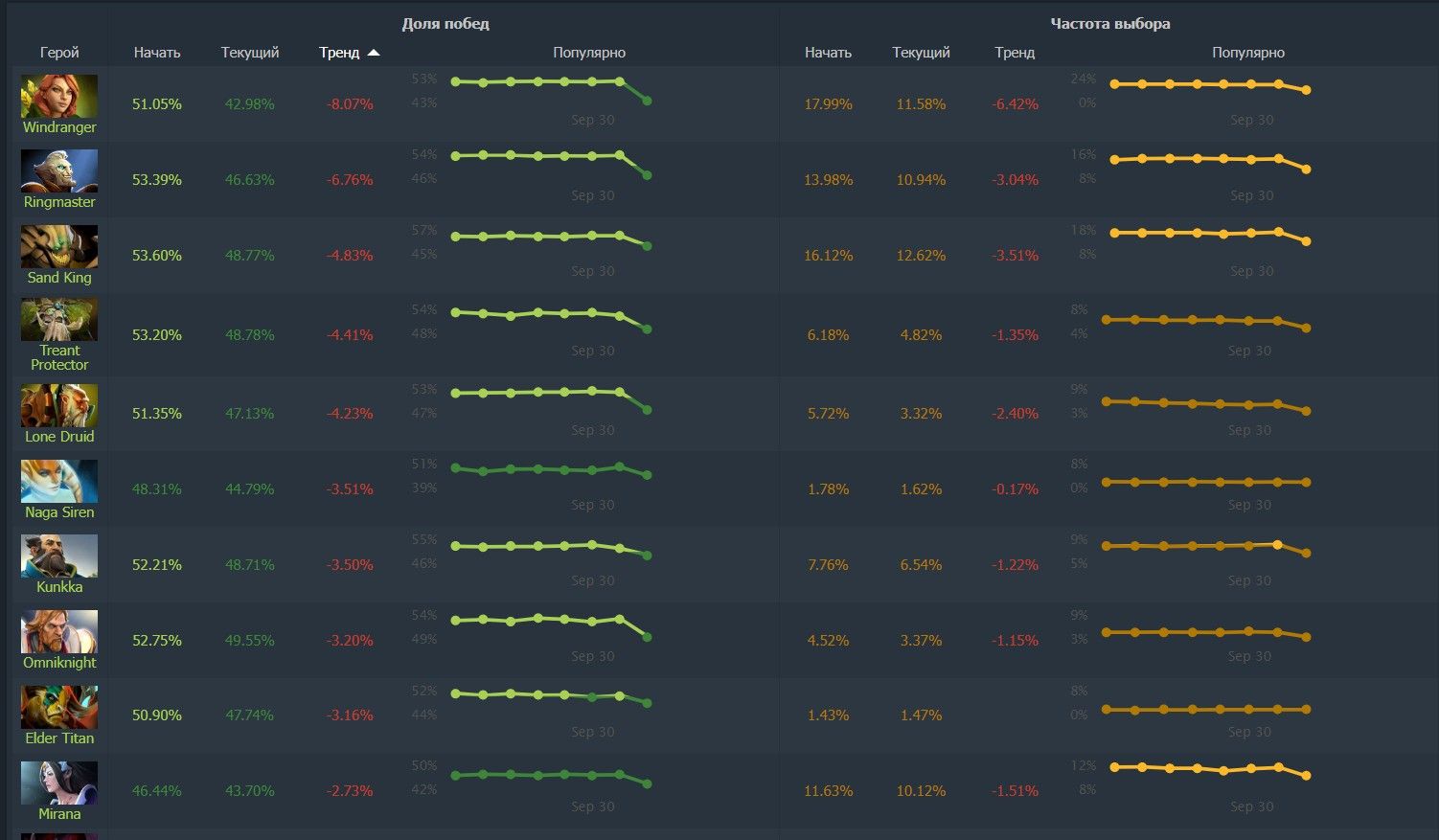Open the Kunkka hero portrait
1439x840 pixels.
[59, 556]
